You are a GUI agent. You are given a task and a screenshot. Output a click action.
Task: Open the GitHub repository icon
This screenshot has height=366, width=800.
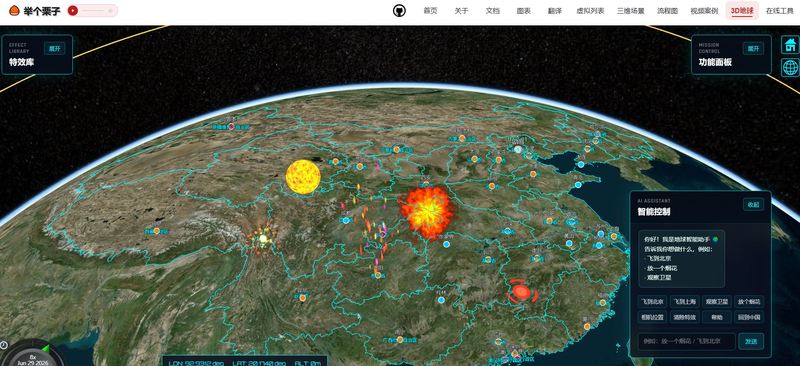399,11
